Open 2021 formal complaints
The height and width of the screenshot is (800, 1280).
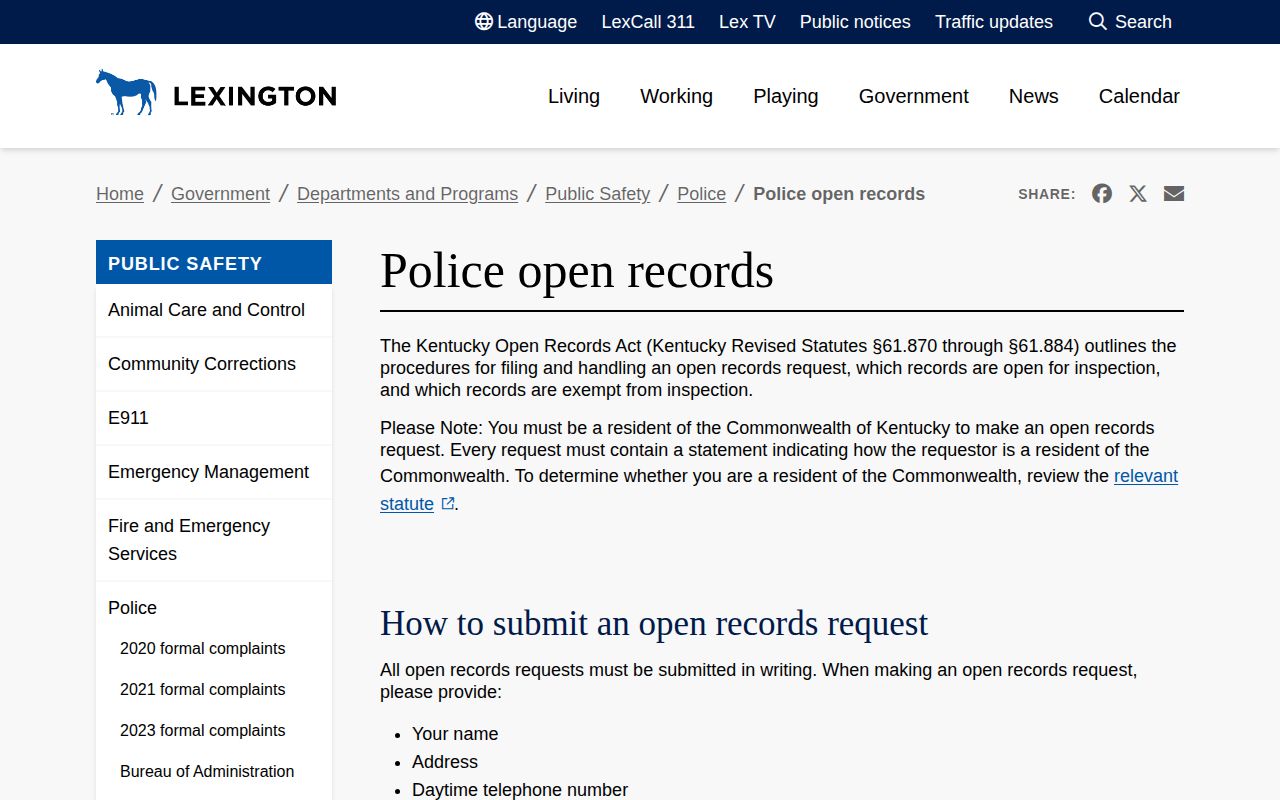[x=202, y=690]
